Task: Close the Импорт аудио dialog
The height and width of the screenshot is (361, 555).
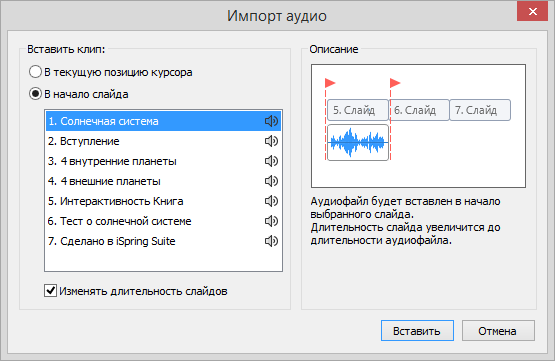Action: click(532, 12)
